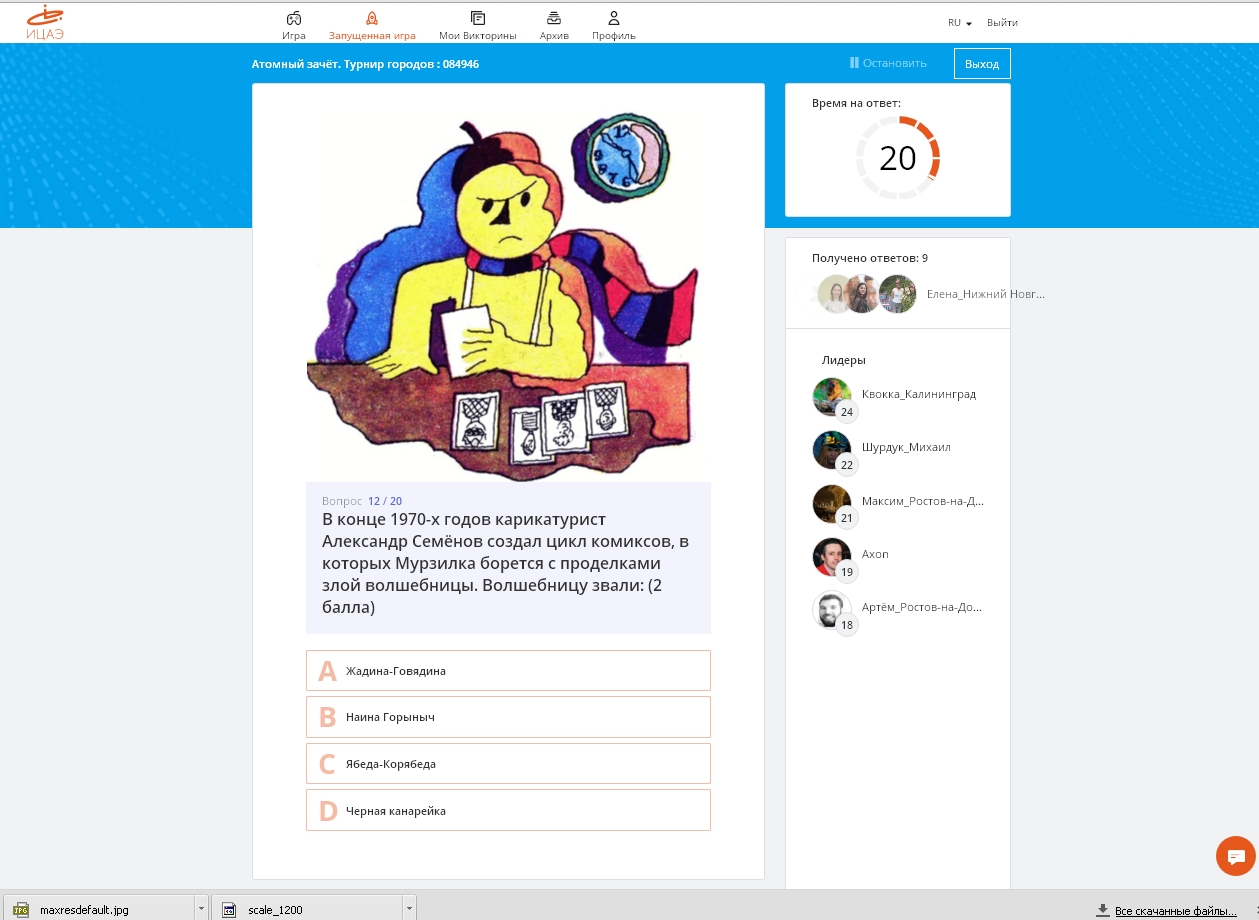Click the score badge 24

tap(847, 412)
